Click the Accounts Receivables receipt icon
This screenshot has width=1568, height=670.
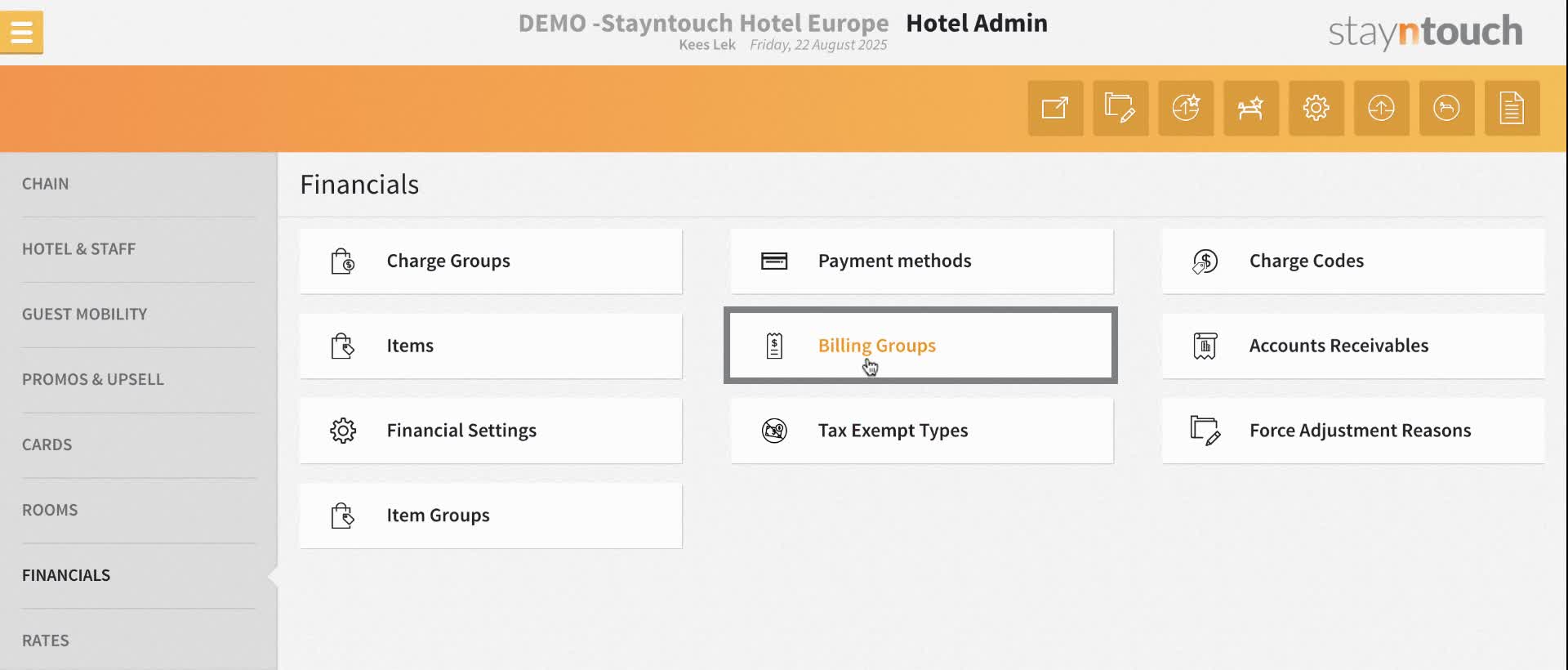(x=1205, y=346)
